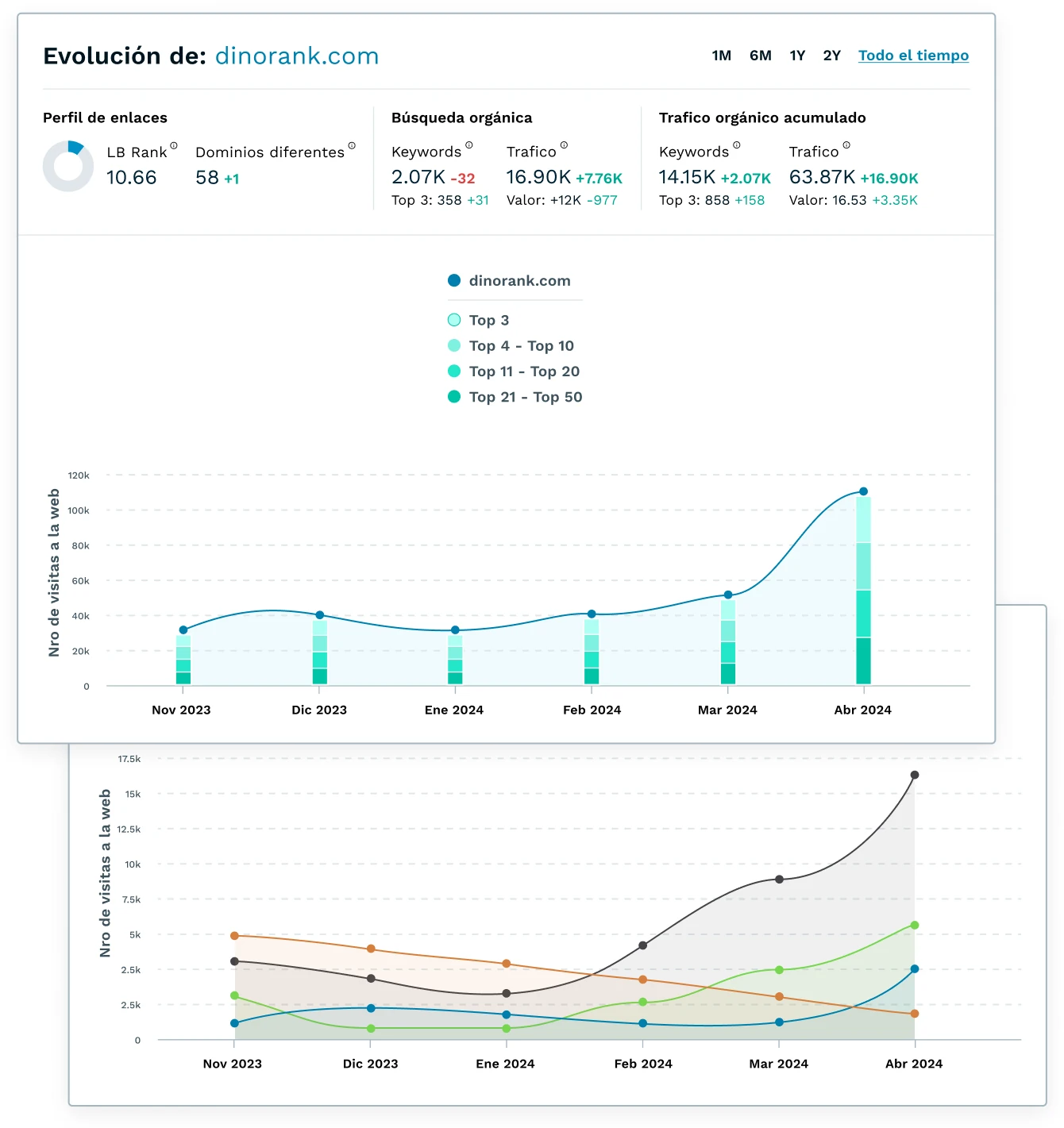Open the Trafico info icon under Búsqueda orgánica
1064x1128 pixels.
(565, 145)
